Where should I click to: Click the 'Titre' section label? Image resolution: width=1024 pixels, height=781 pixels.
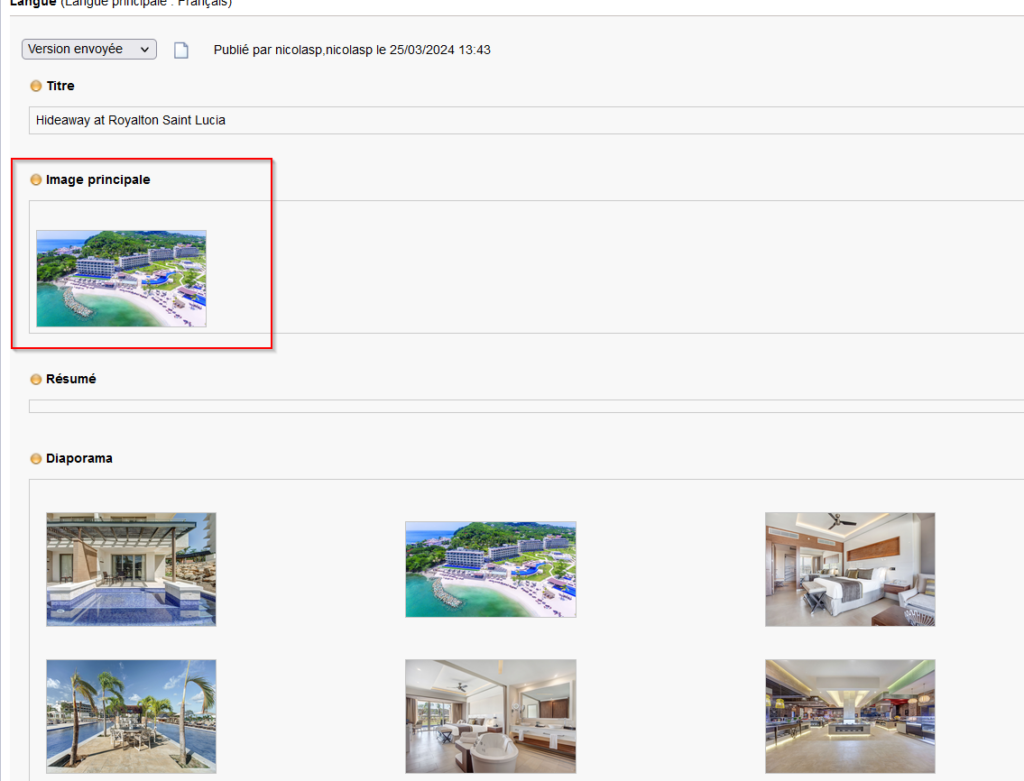pos(60,86)
